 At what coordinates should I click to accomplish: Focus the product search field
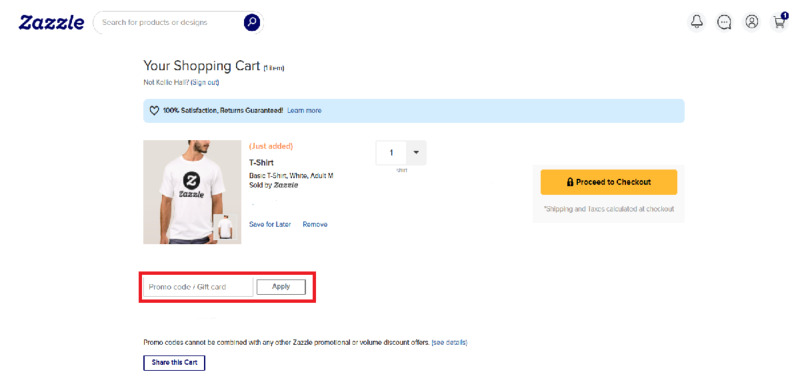coord(169,22)
